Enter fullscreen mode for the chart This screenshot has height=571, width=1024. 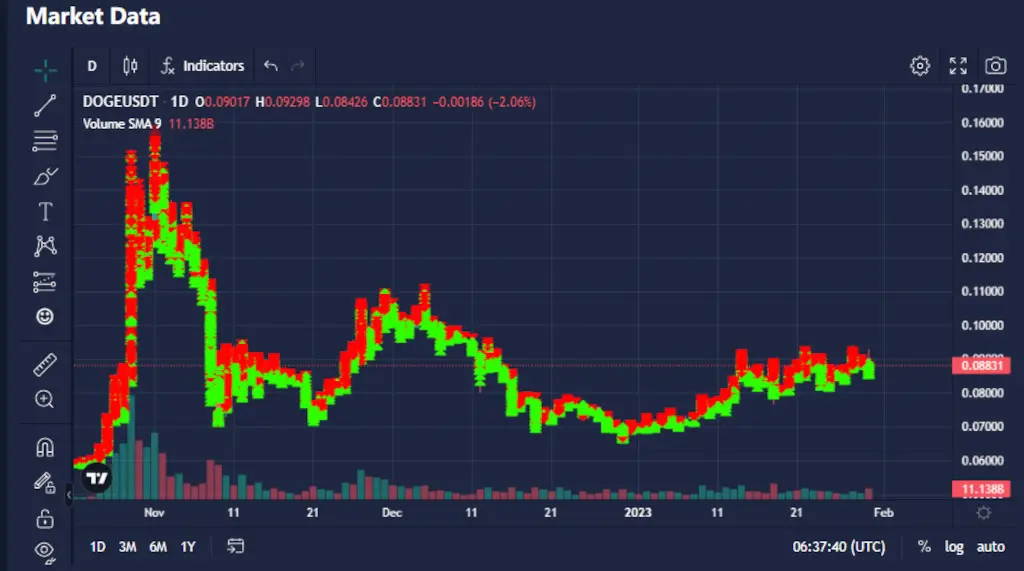pos(957,66)
